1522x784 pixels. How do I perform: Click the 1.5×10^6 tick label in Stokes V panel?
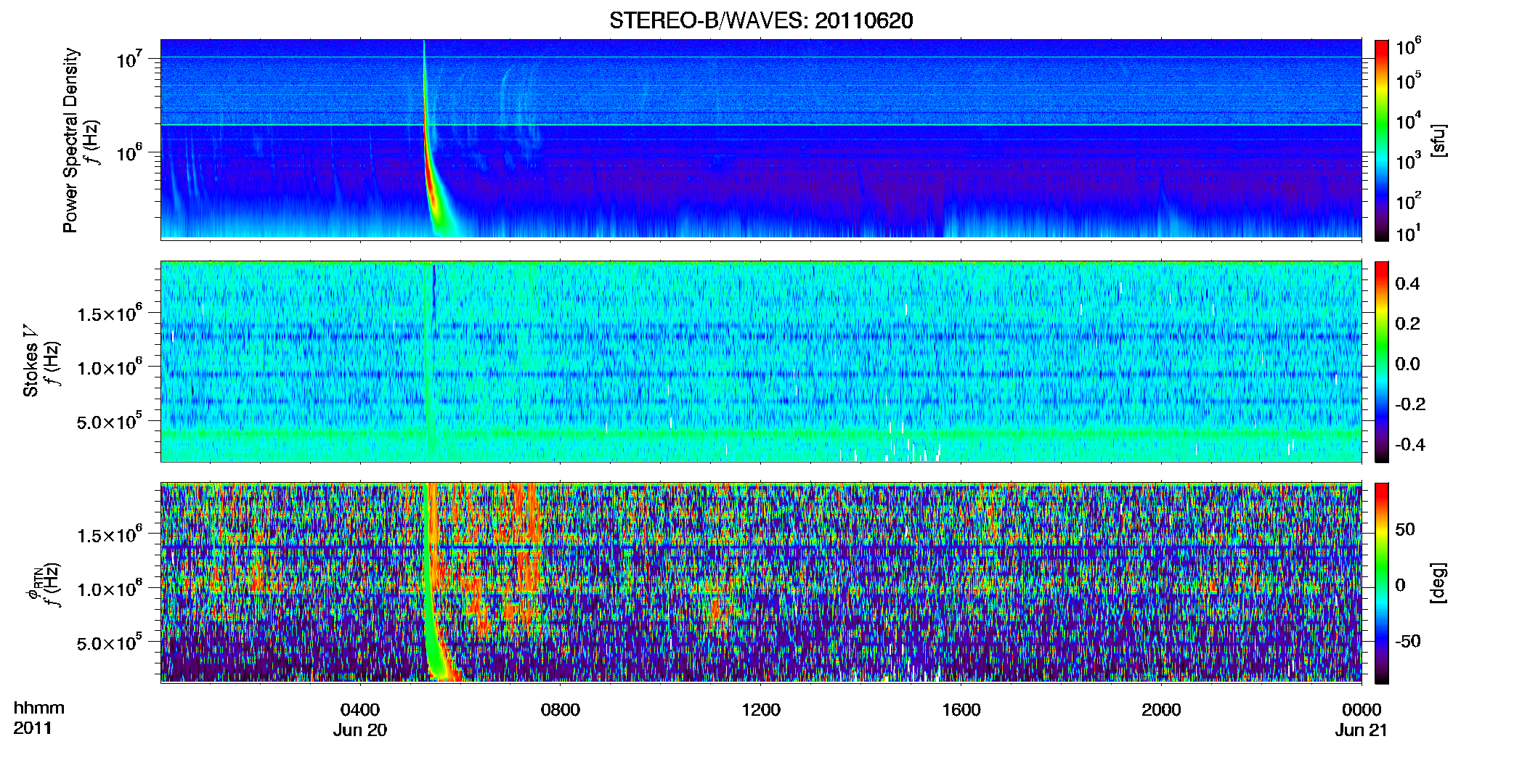(x=110, y=313)
